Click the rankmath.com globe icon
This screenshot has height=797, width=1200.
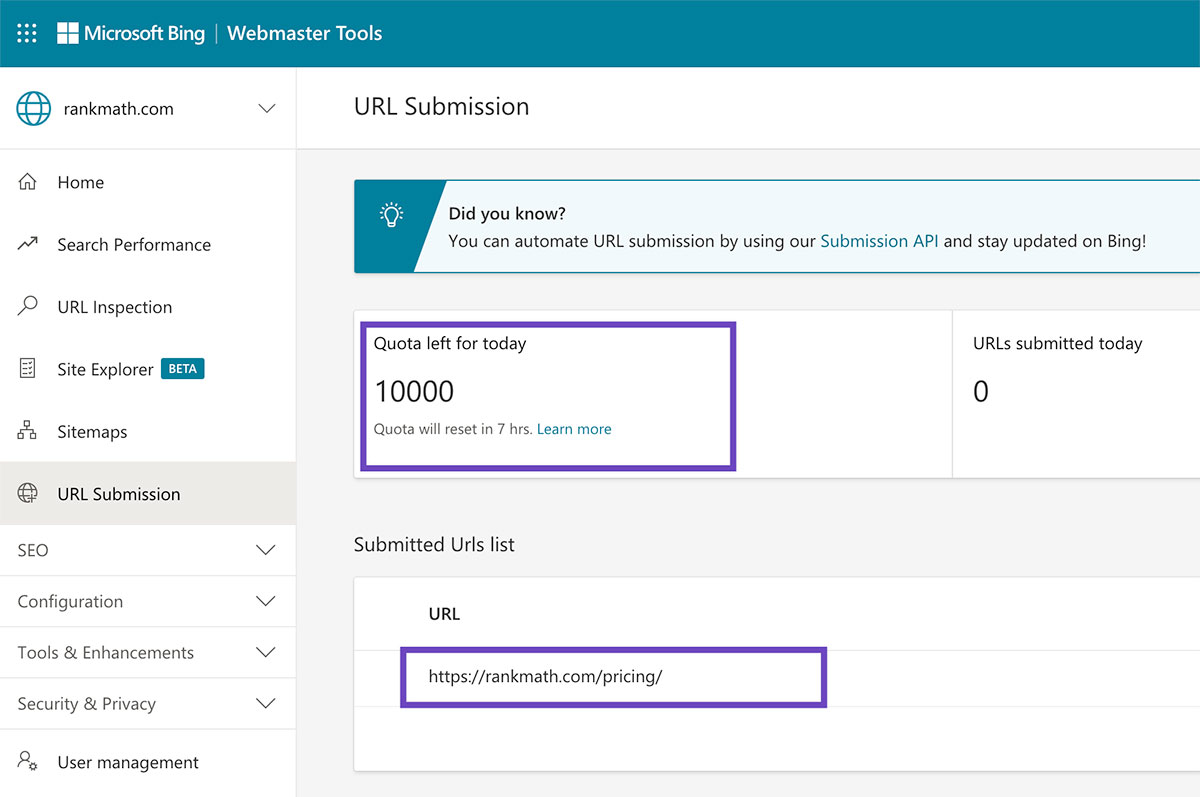(x=33, y=109)
